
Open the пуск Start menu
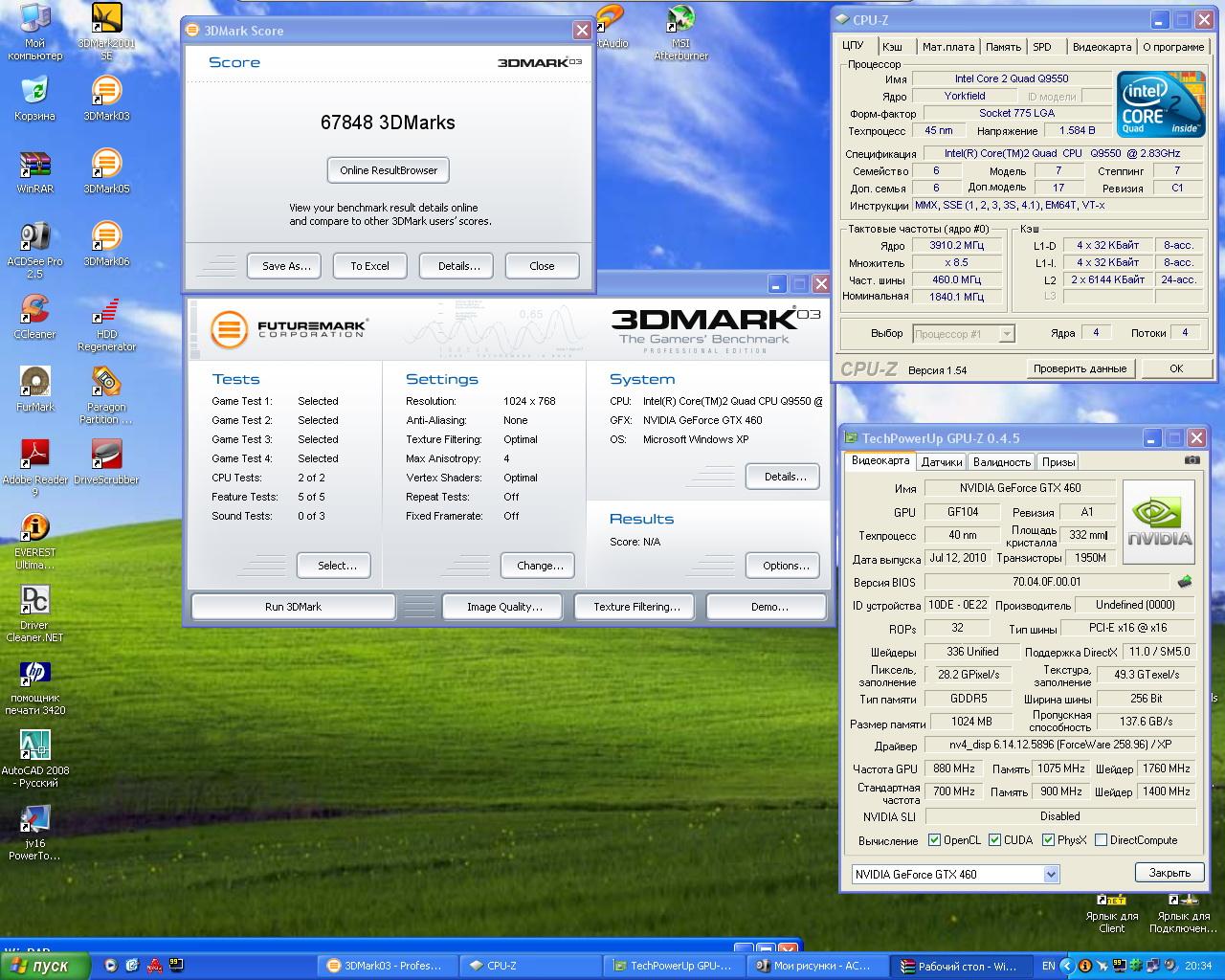point(45,966)
